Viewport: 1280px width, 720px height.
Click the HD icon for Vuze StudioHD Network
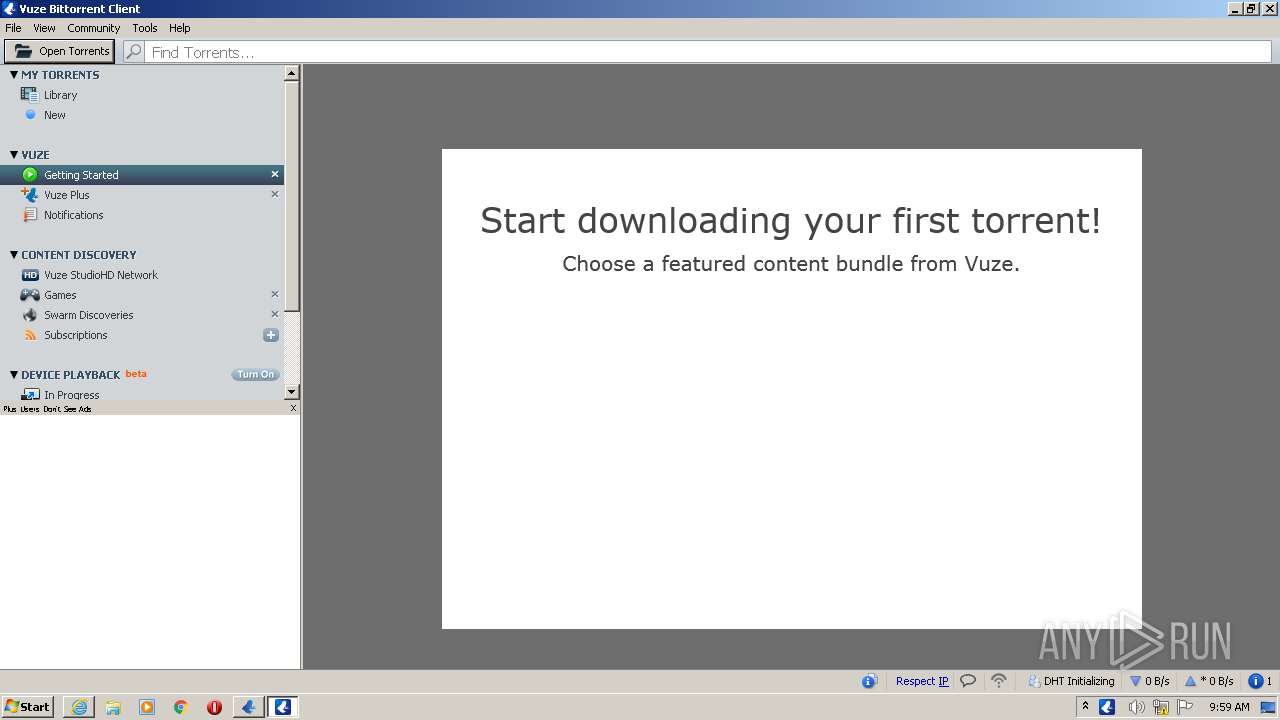pyautogui.click(x=30, y=275)
